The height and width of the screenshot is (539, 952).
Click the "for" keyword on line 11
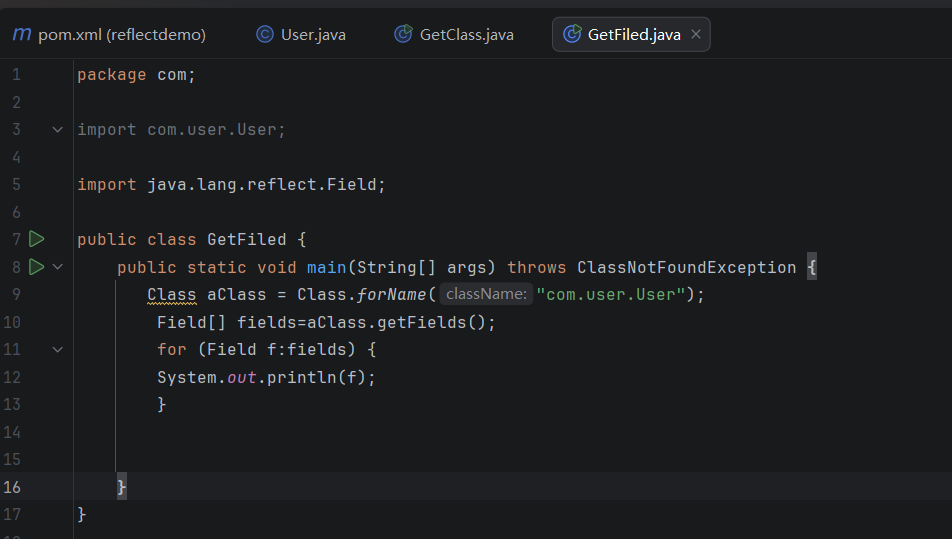[x=172, y=350]
